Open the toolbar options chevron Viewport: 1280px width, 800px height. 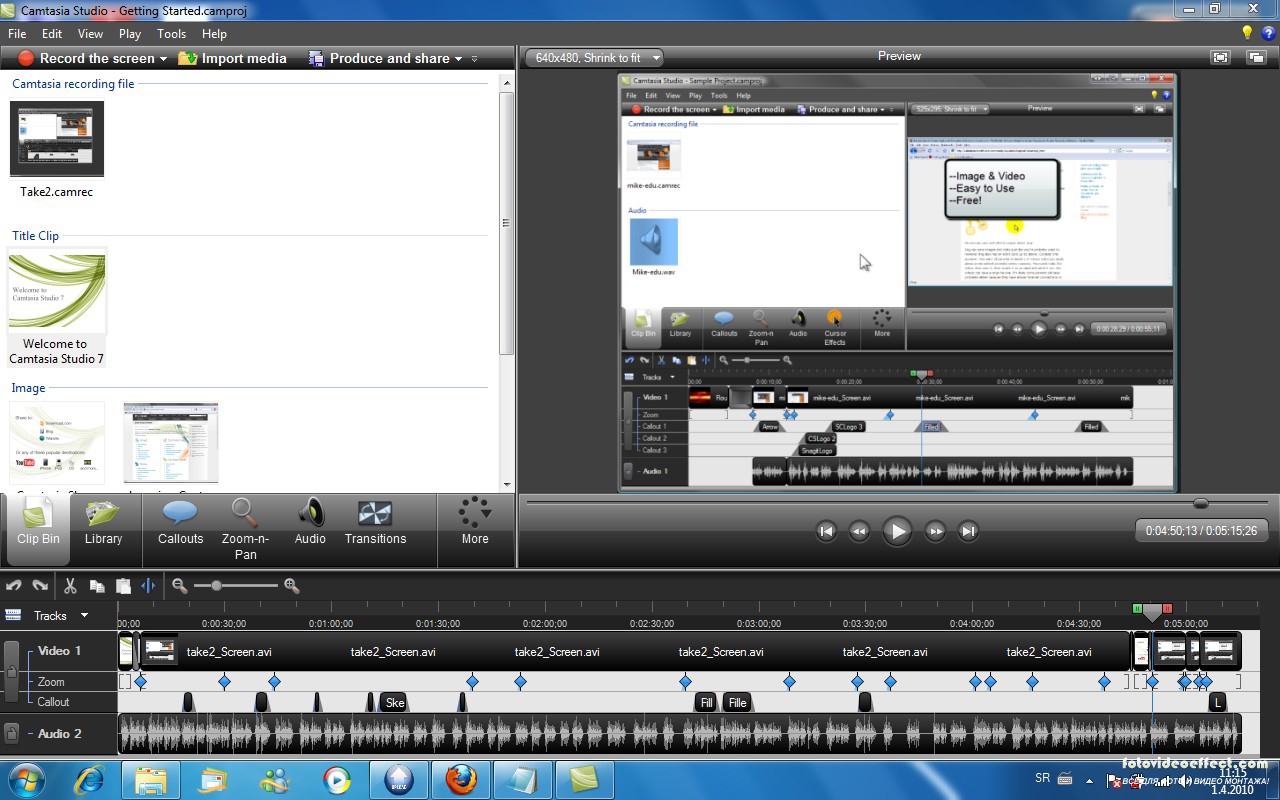tap(474, 59)
